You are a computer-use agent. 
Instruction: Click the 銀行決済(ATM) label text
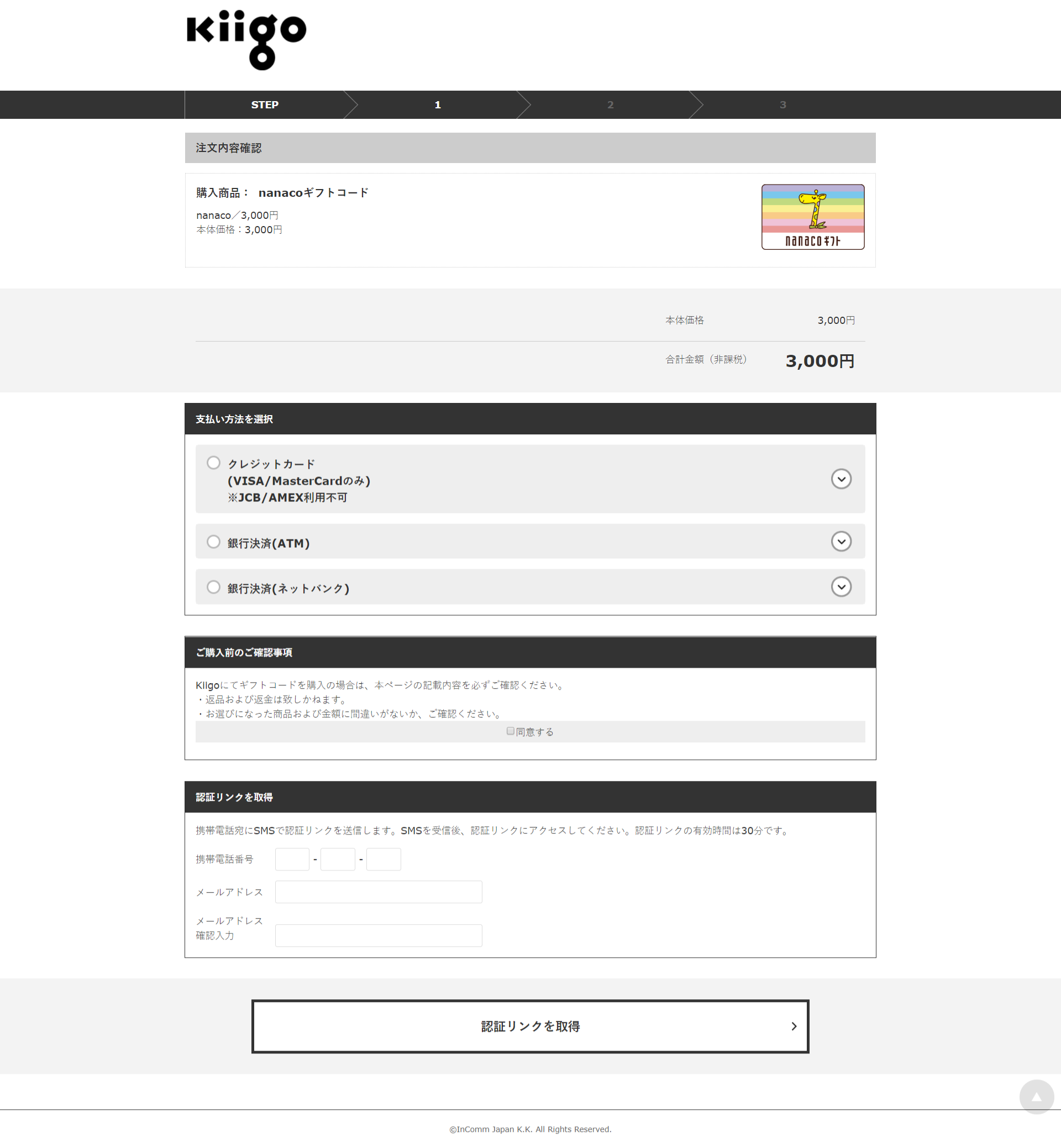[269, 543]
